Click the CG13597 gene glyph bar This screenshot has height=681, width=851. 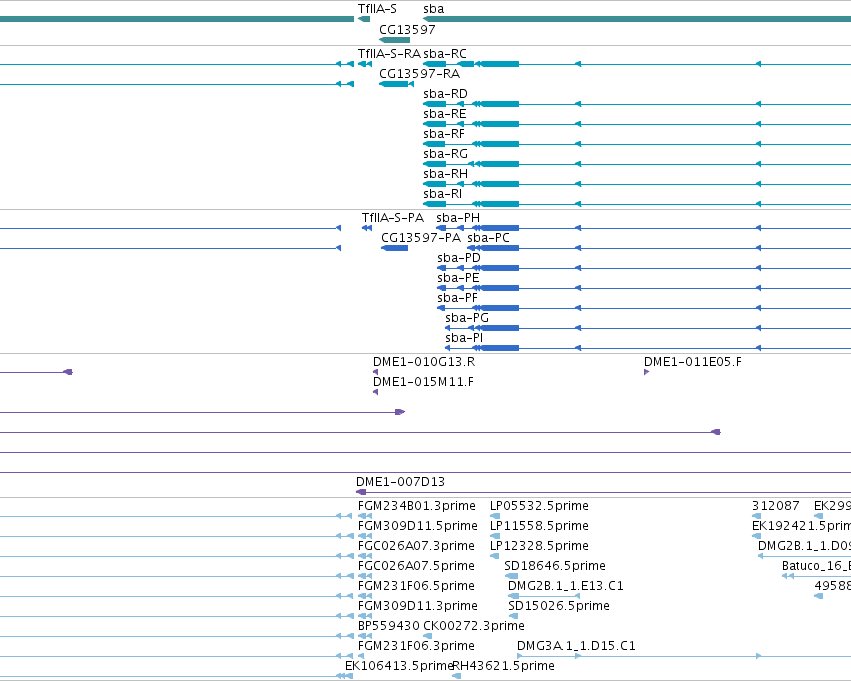pyautogui.click(x=395, y=40)
